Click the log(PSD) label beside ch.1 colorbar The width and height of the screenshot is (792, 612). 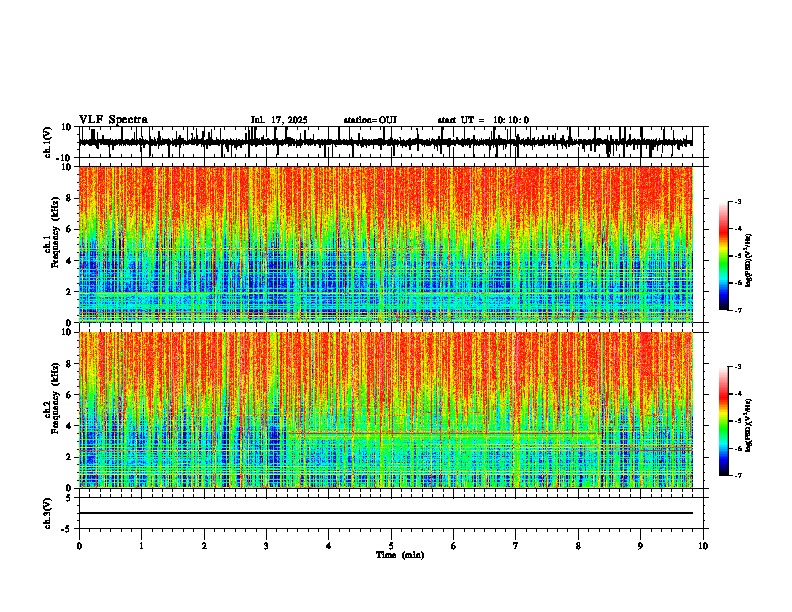tap(749, 260)
